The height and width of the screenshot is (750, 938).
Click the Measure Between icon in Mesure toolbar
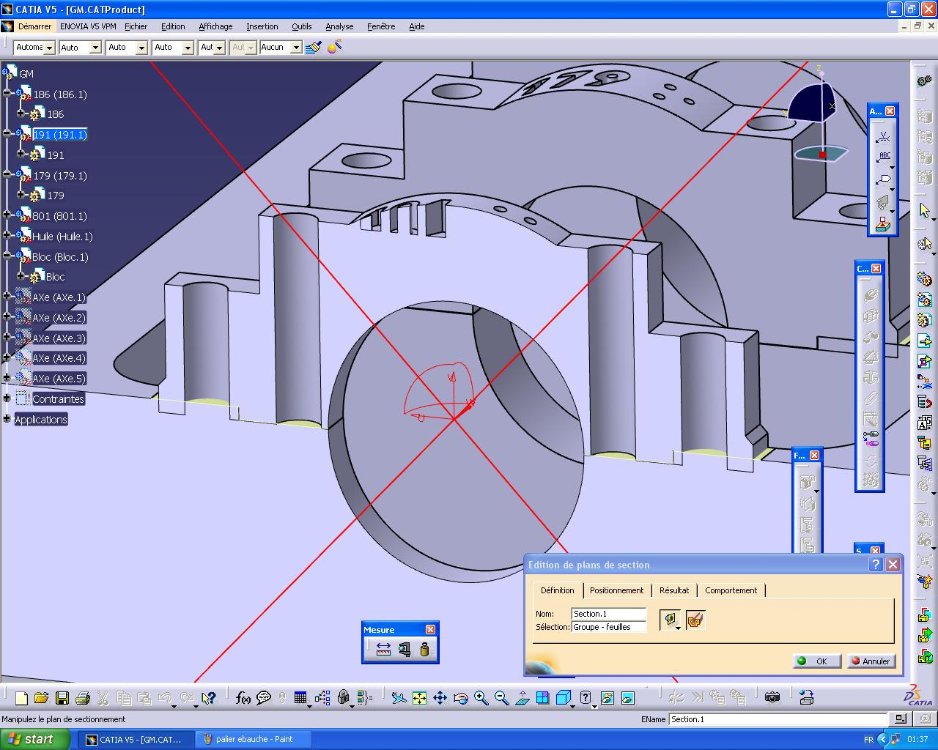(383, 650)
